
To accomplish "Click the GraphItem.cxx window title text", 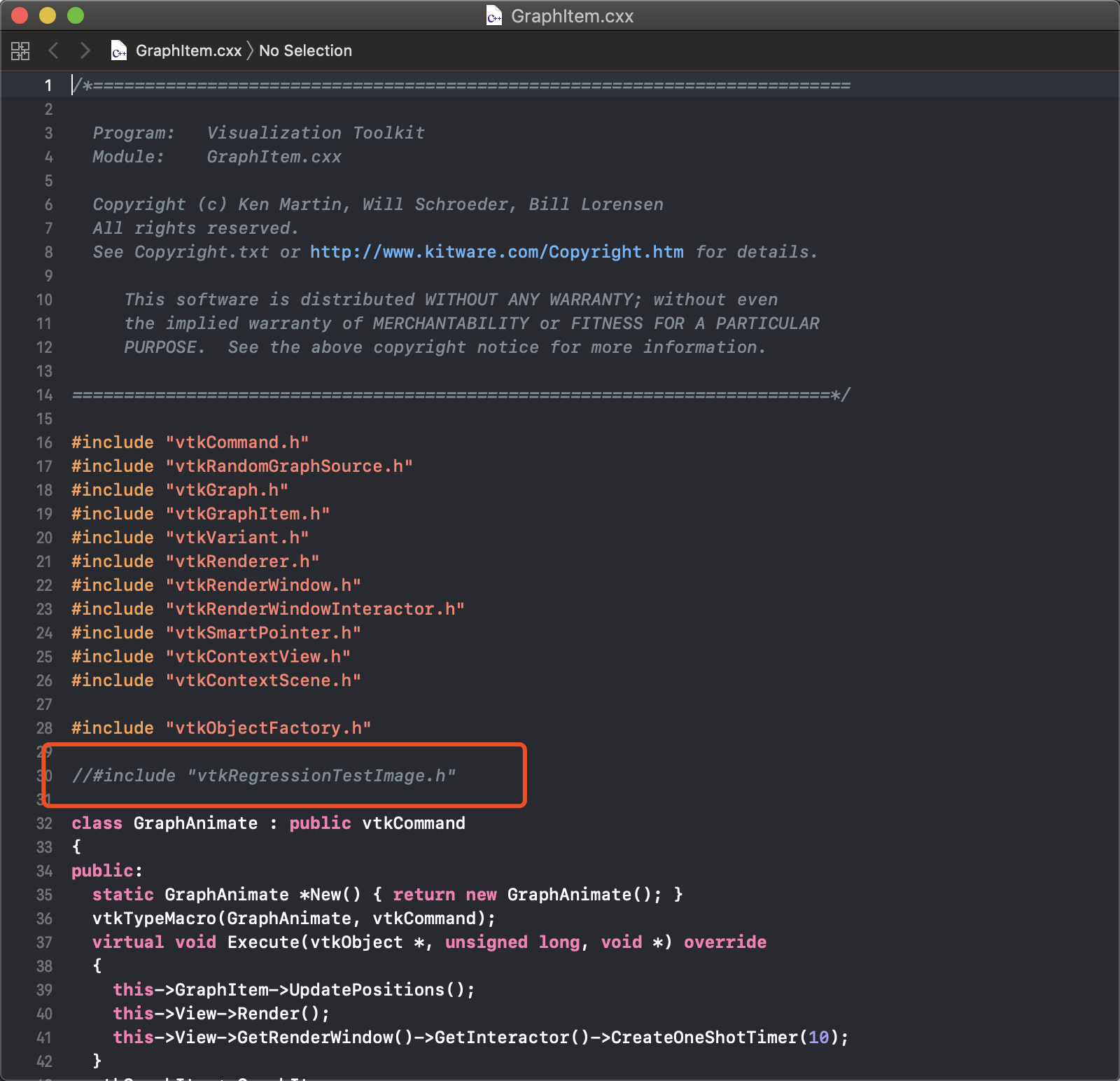I will click(x=572, y=16).
